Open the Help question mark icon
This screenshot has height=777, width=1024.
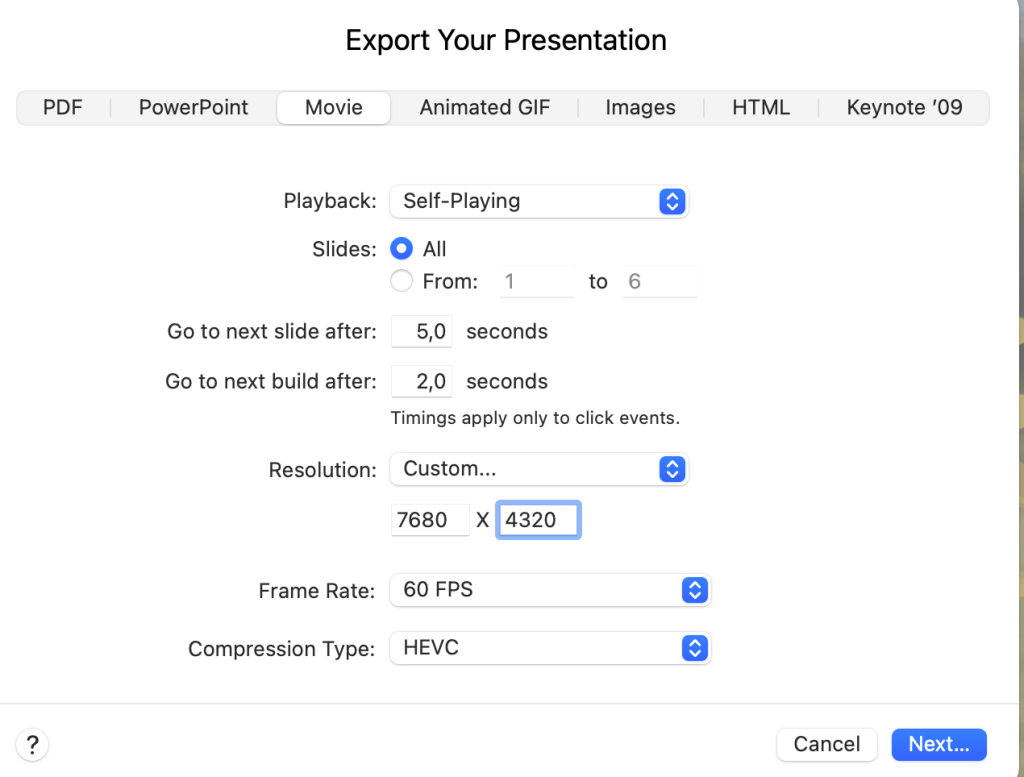coord(31,744)
